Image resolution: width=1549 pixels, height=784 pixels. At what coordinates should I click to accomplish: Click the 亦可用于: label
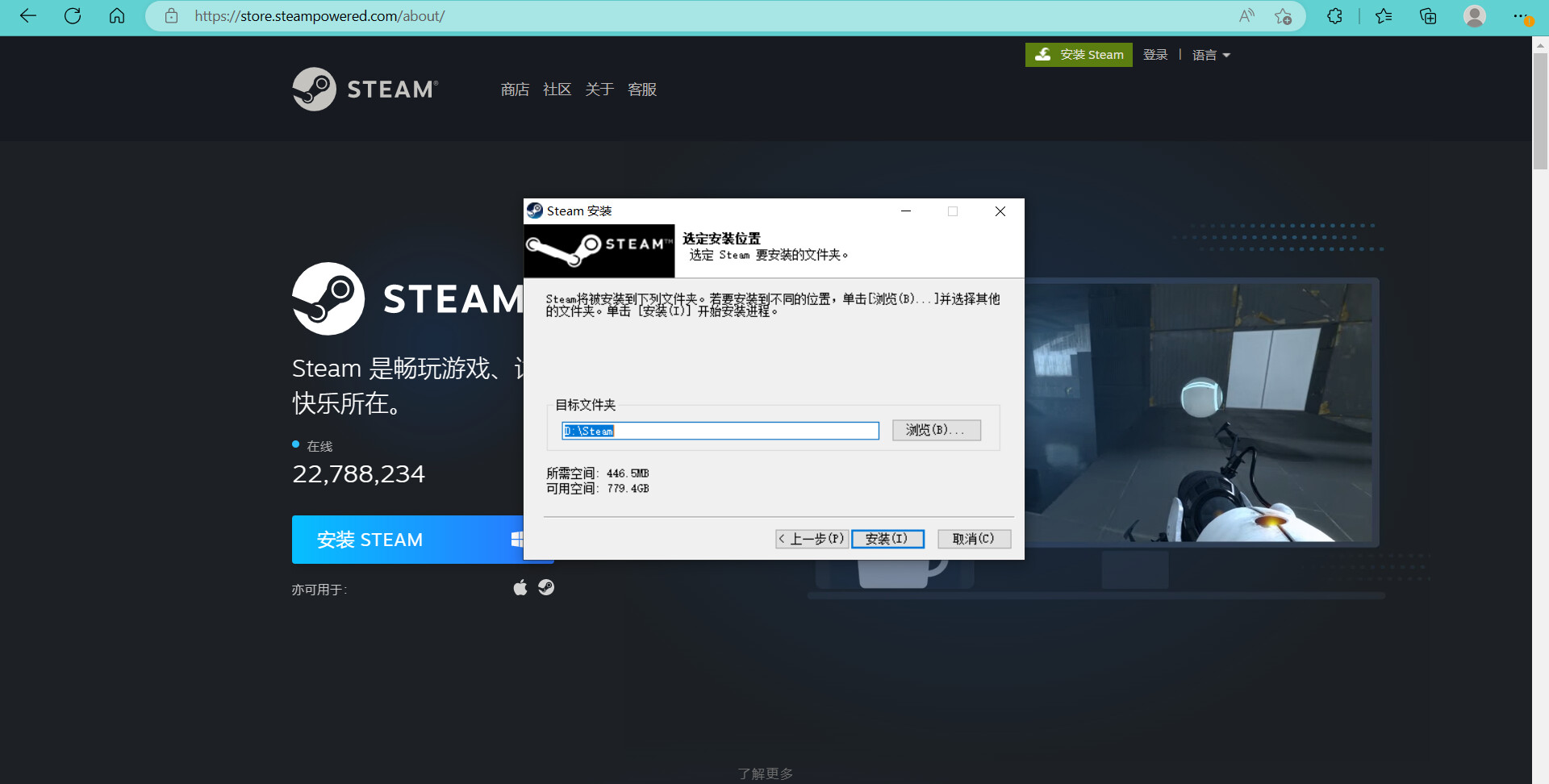[x=319, y=590]
